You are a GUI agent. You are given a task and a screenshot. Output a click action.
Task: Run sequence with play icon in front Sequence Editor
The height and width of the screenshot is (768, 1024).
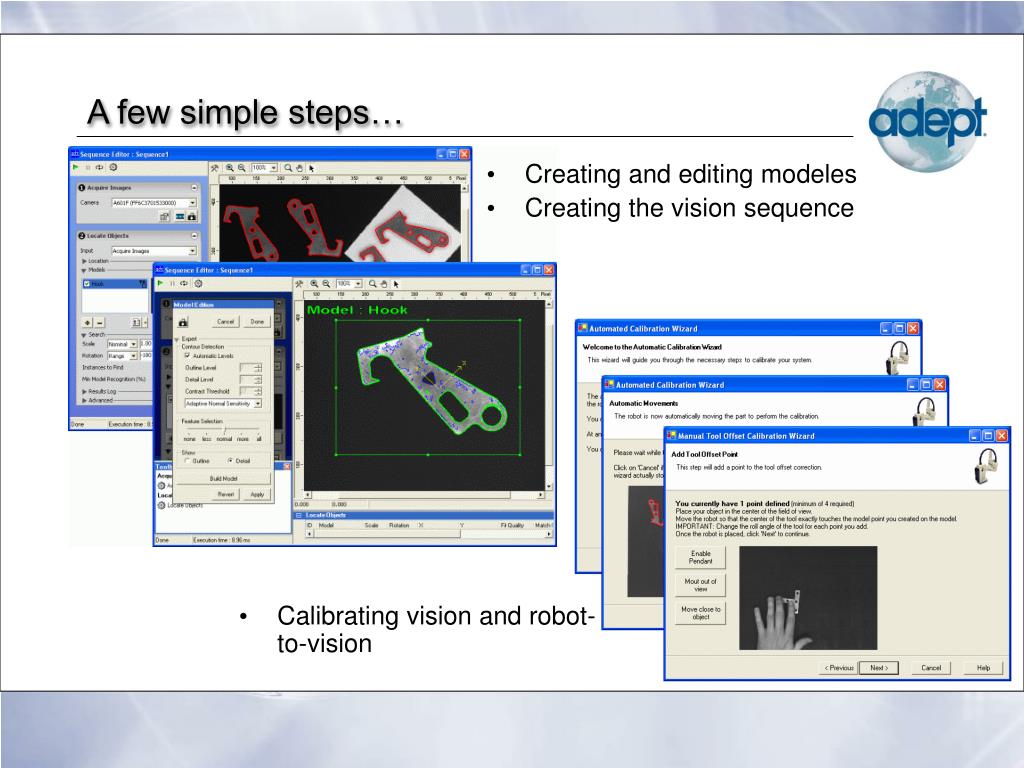(x=161, y=283)
